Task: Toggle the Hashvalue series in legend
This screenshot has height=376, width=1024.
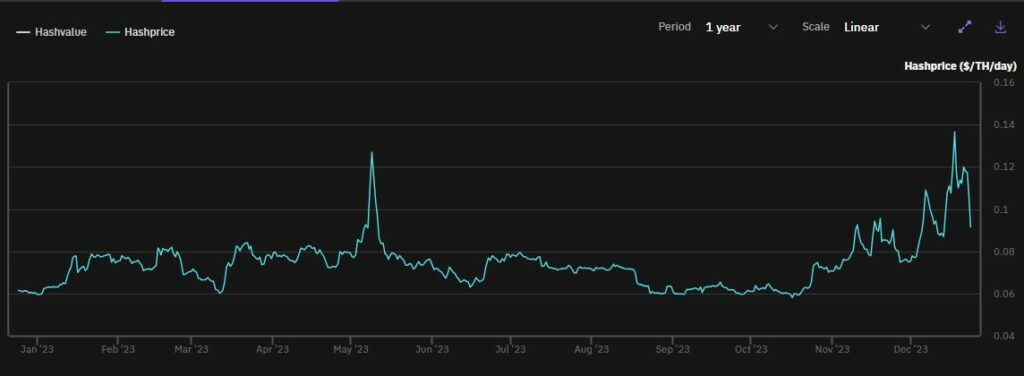Action: click(x=52, y=32)
